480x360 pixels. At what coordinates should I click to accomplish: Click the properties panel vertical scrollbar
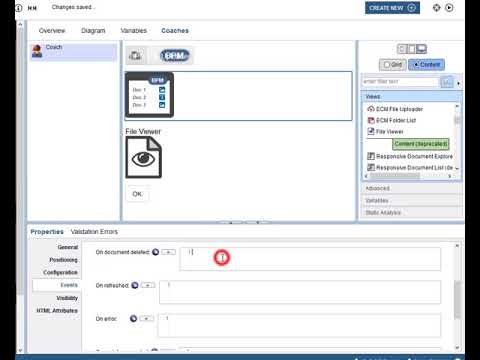tap(457, 299)
